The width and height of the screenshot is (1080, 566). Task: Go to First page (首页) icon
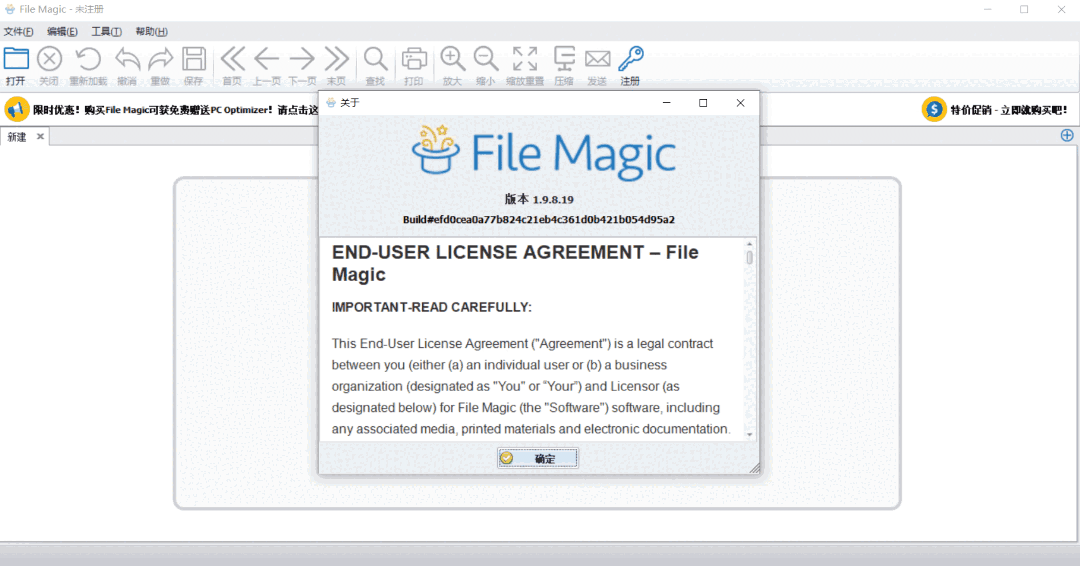coord(233,59)
